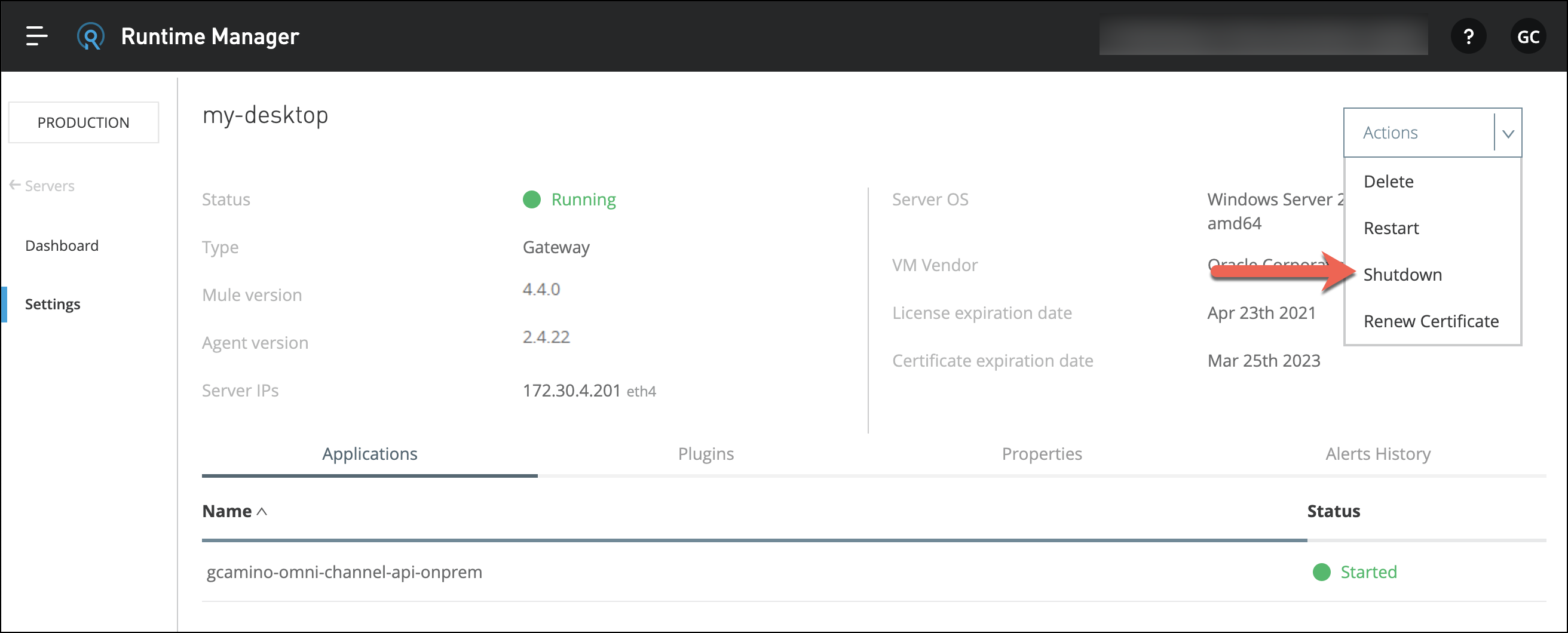This screenshot has width=1568, height=633.
Task: Switch to the Plugins tab
Action: click(x=706, y=454)
